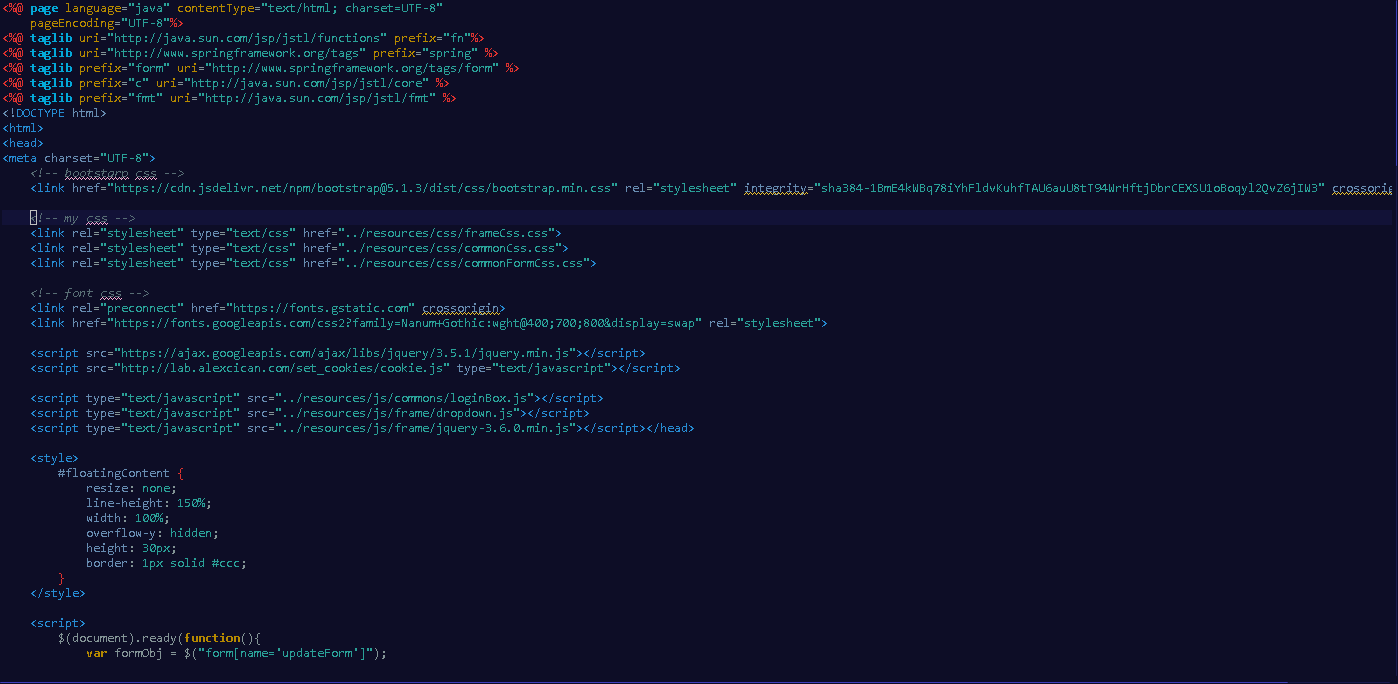Place cursor on pageEncoding="UTF-8" line
Viewport: 1398px width, 684px height.
click(x=106, y=23)
